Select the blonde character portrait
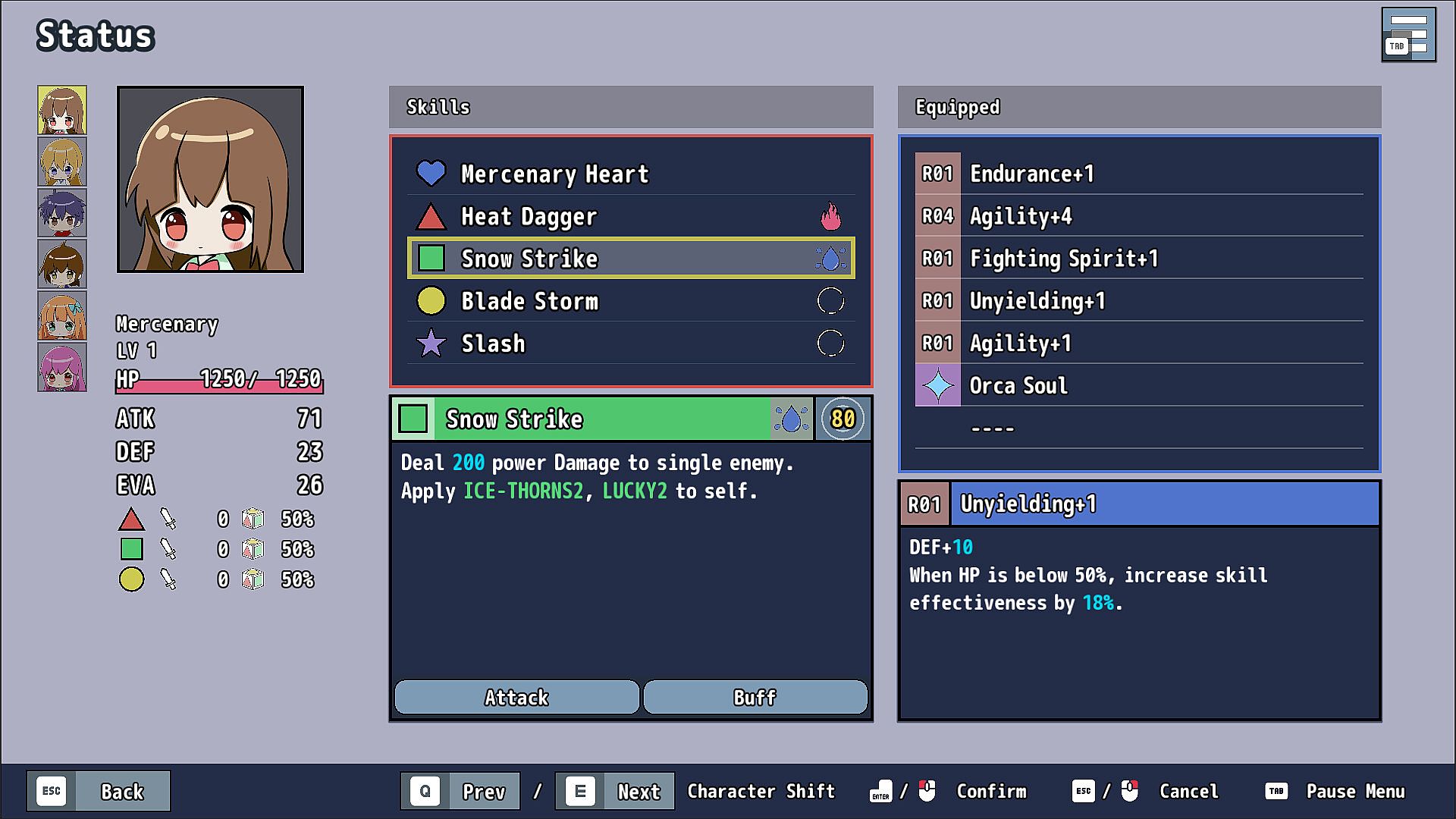Viewport: 1456px width, 819px height. point(62,162)
